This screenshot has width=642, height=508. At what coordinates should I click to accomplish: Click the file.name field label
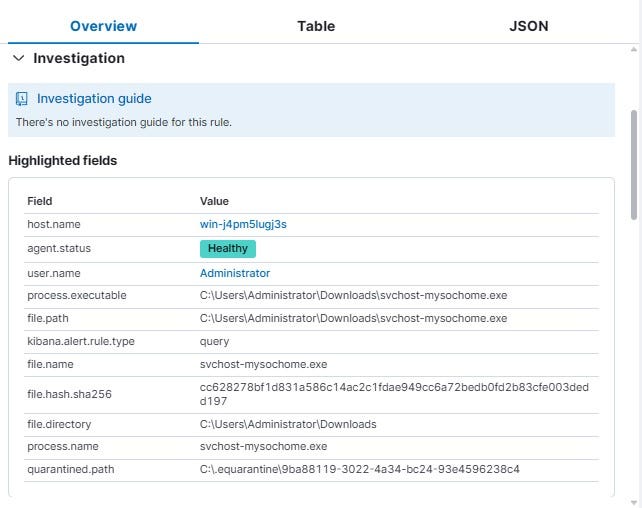pyautogui.click(x=50, y=364)
